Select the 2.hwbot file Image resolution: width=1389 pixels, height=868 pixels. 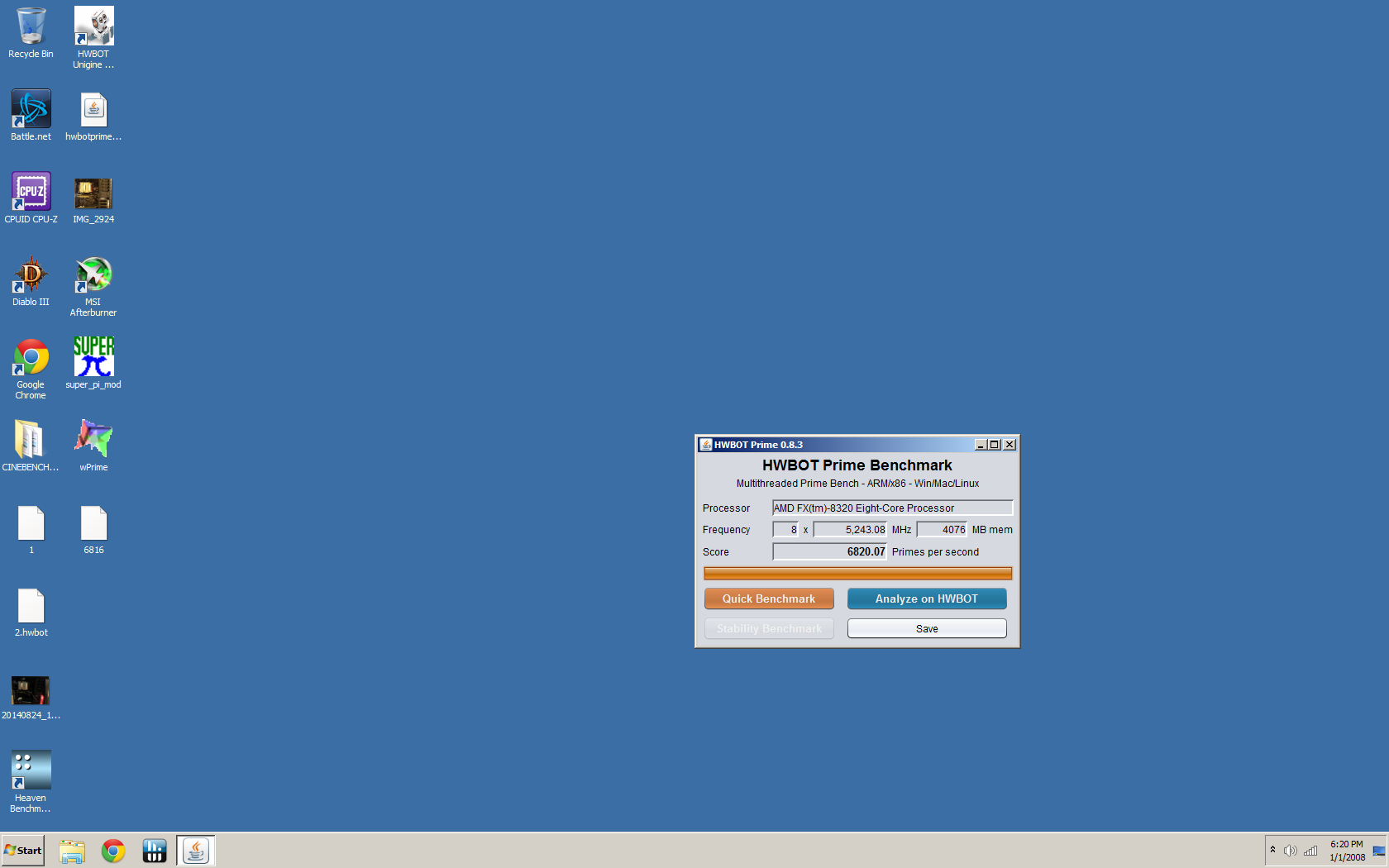click(31, 612)
